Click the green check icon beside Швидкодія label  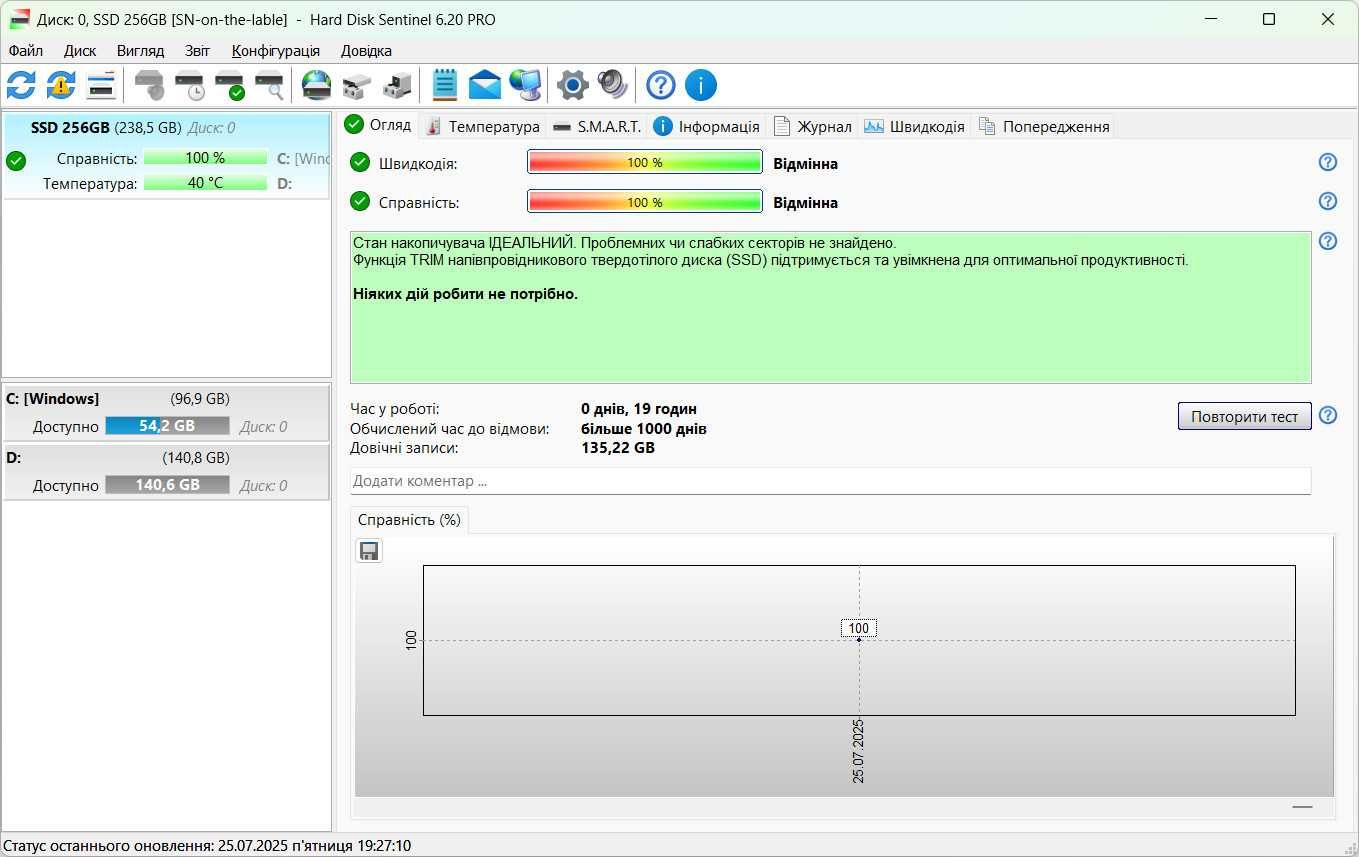(x=360, y=163)
